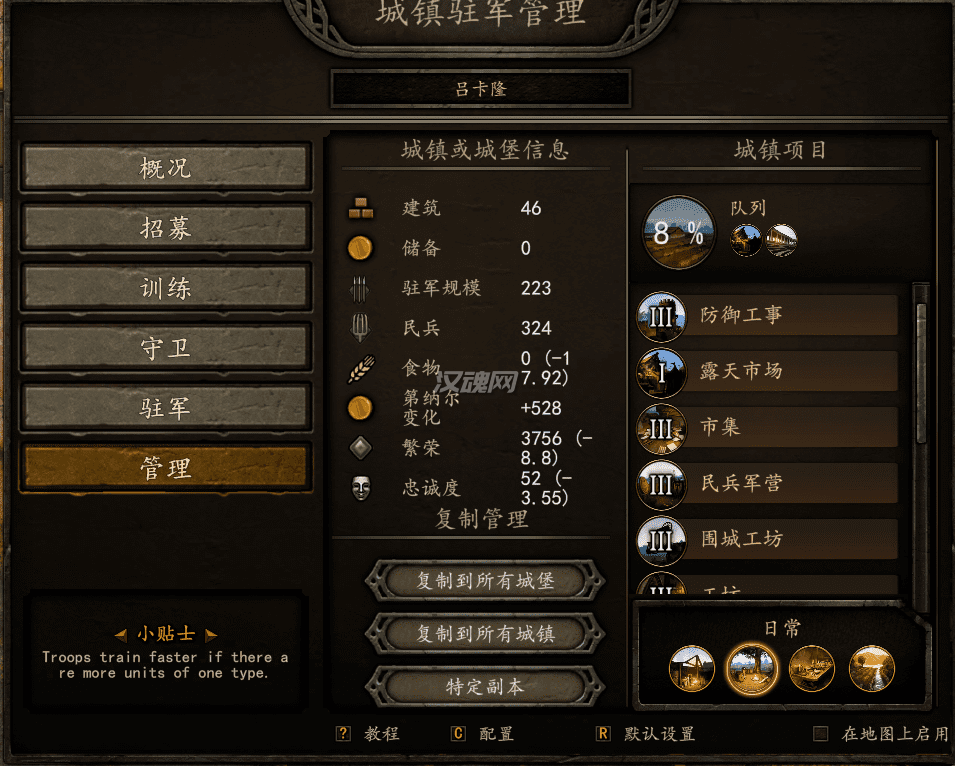Choose the highlighted second daily project icon
The width and height of the screenshot is (955, 766).
click(x=752, y=669)
